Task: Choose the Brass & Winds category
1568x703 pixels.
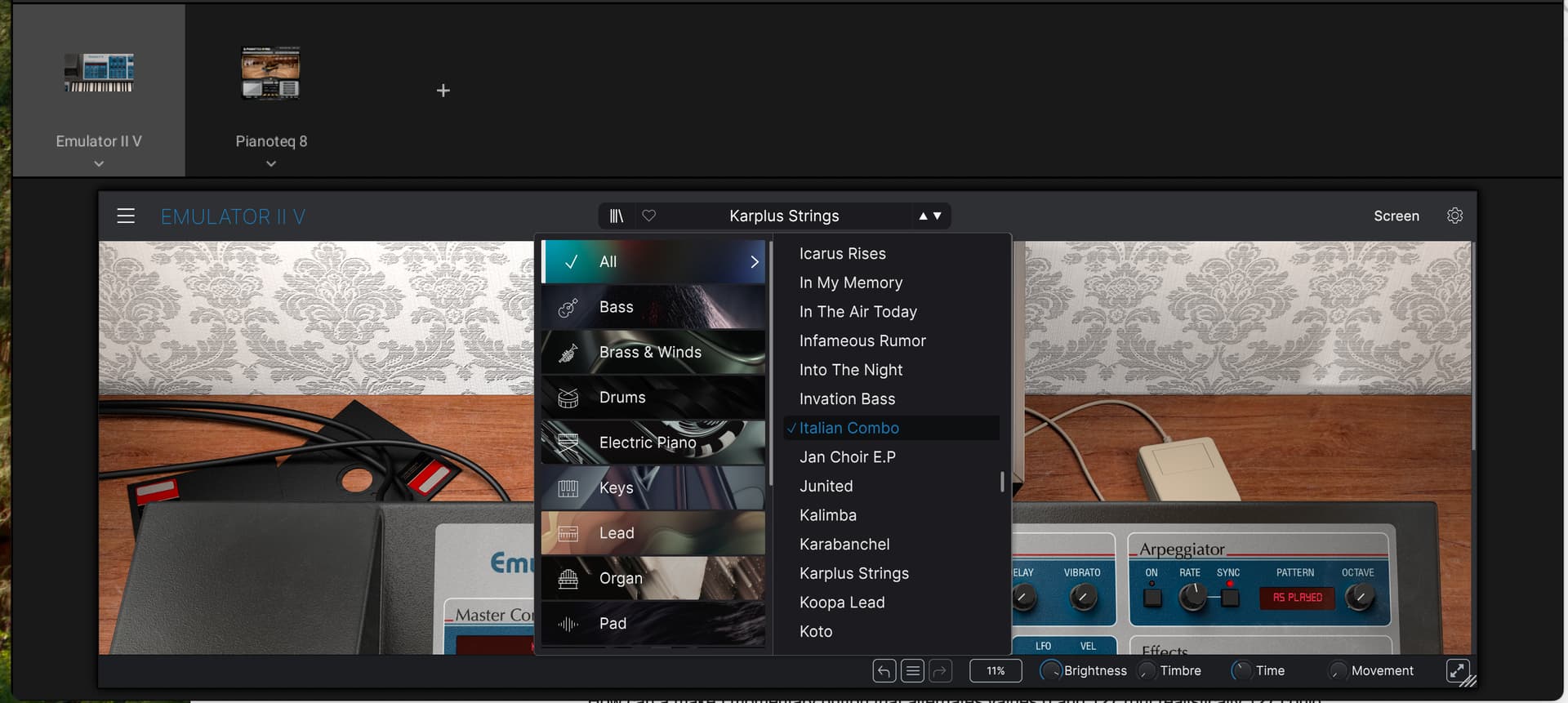Action: [x=653, y=352]
